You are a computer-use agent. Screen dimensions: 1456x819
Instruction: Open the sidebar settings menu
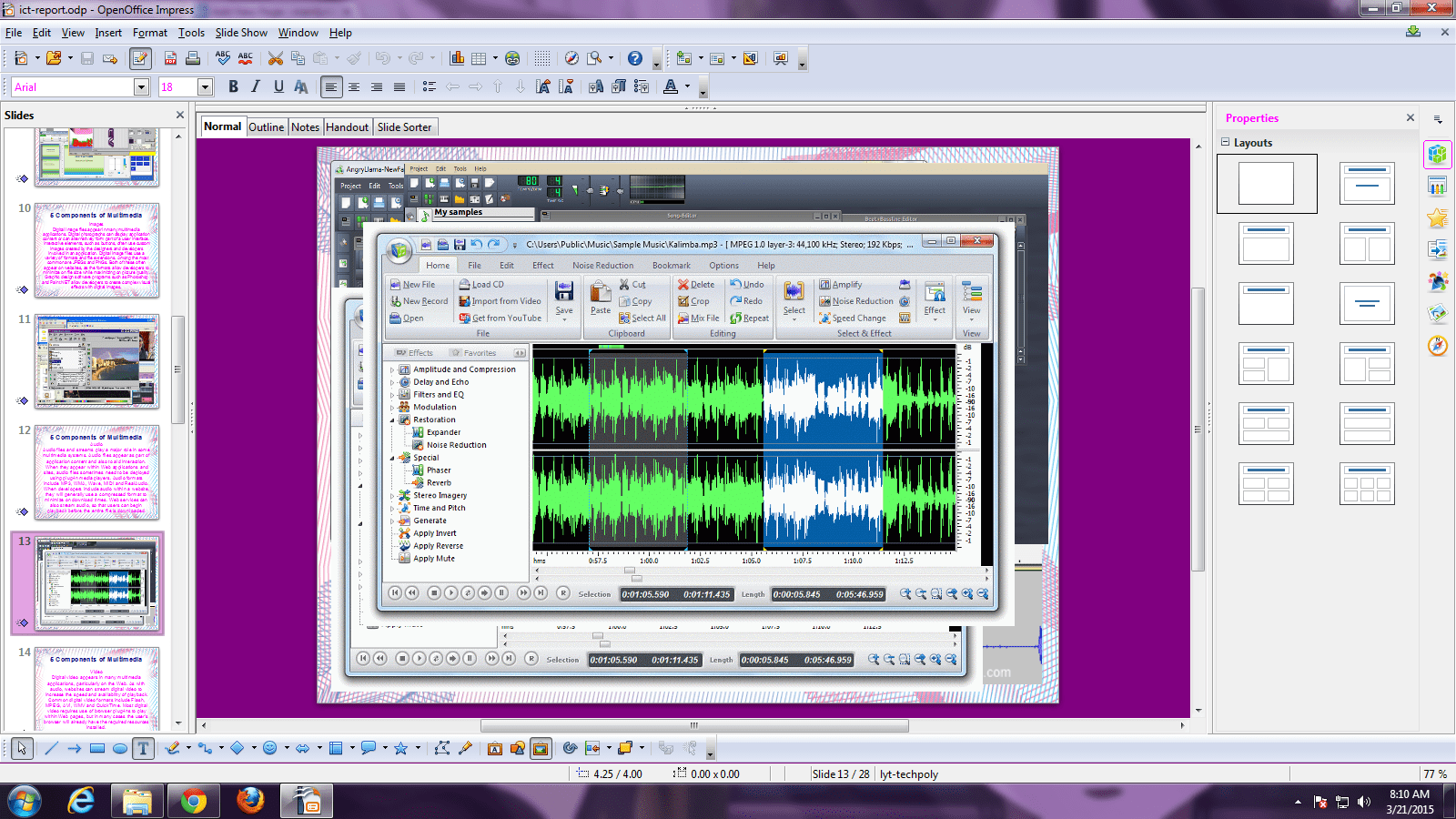(x=1438, y=119)
